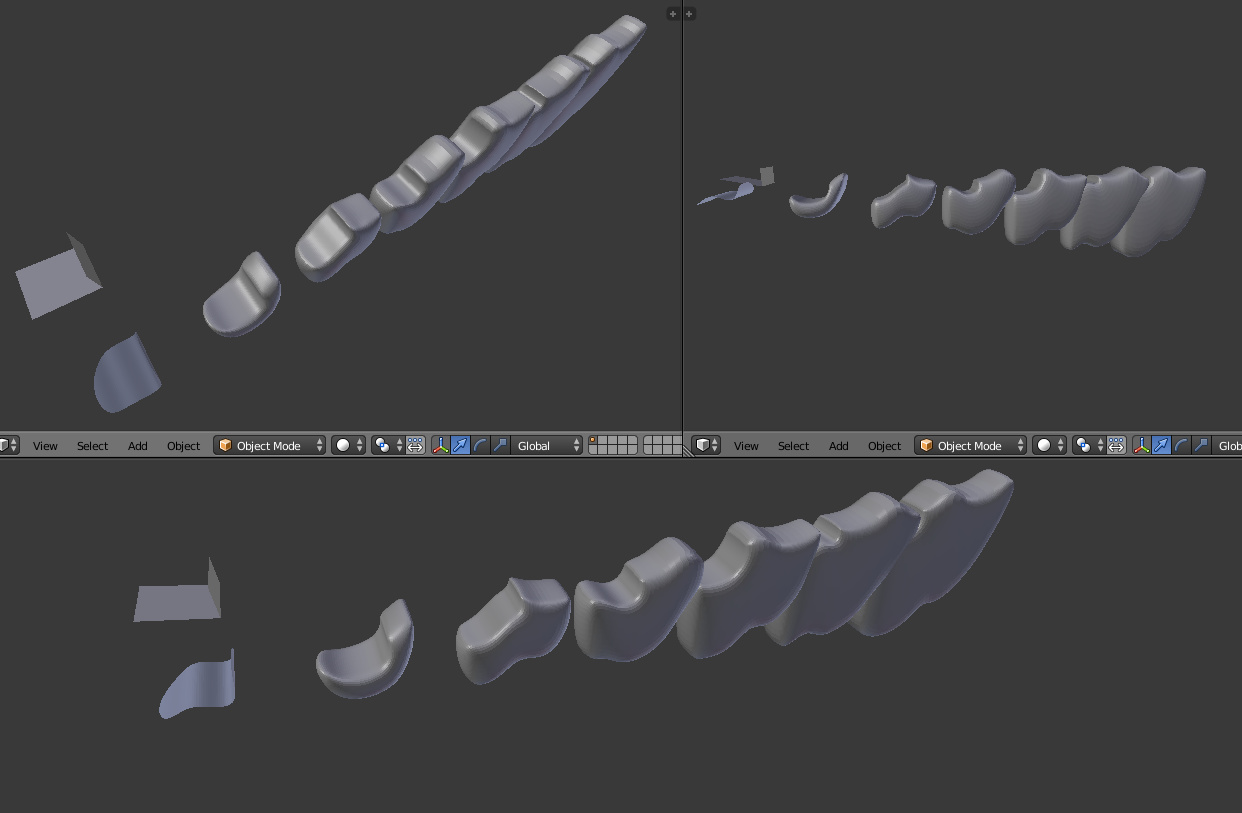Click area split corner widget of top-left viewport
Viewport: 1242px width, 813px height.
673,14
